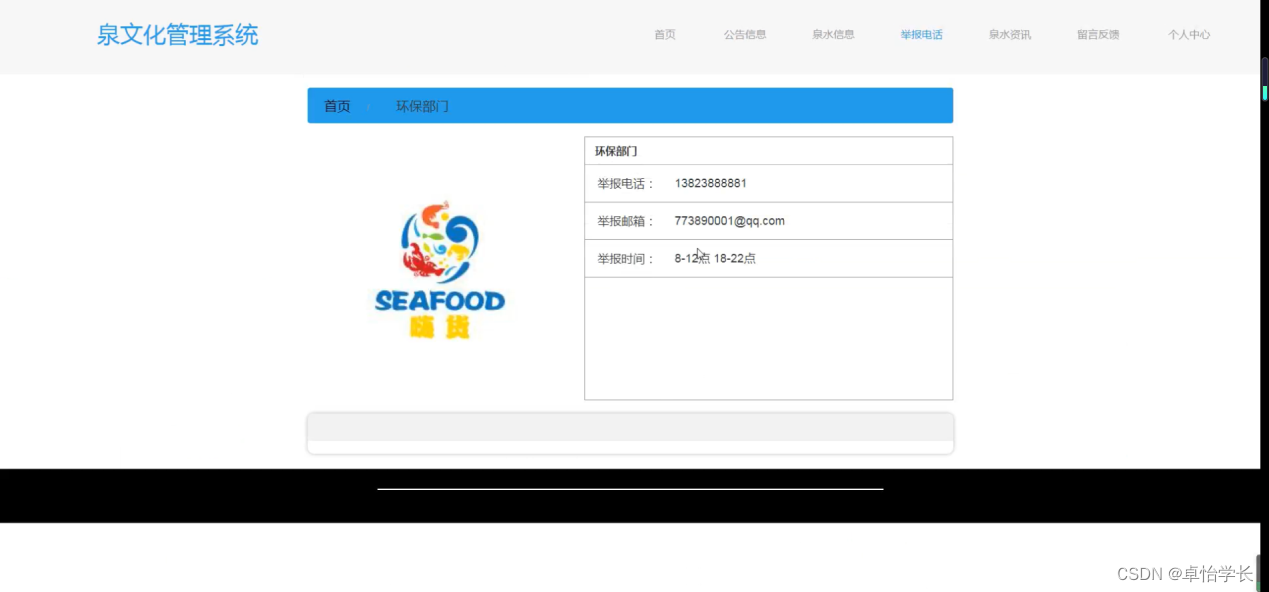1269x592 pixels.
Task: Go to 公告信息 in the top navigation
Action: 745,35
